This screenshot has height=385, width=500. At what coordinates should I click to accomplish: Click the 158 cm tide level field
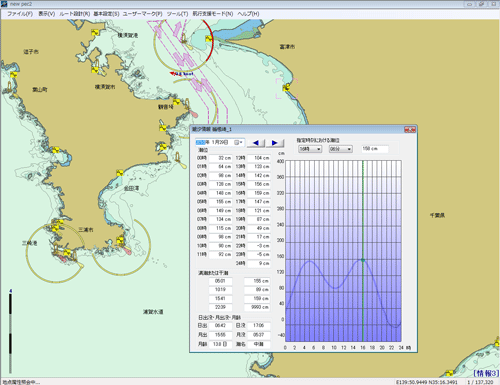[x=375, y=149]
